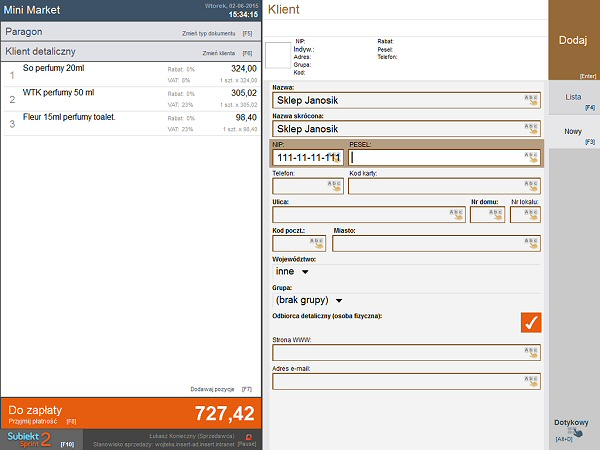Screen dimensions: 600x450
Task: Click Zmień klienta to change customer
Action: [220, 52]
